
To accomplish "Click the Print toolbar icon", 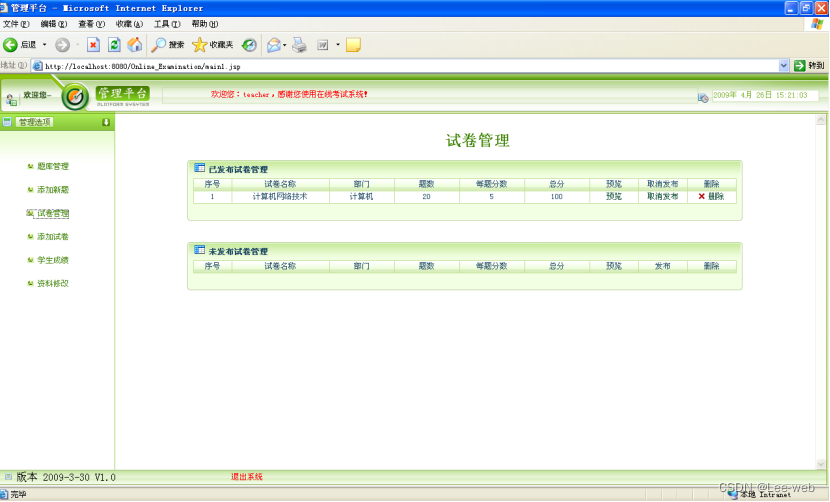I will 300,45.
